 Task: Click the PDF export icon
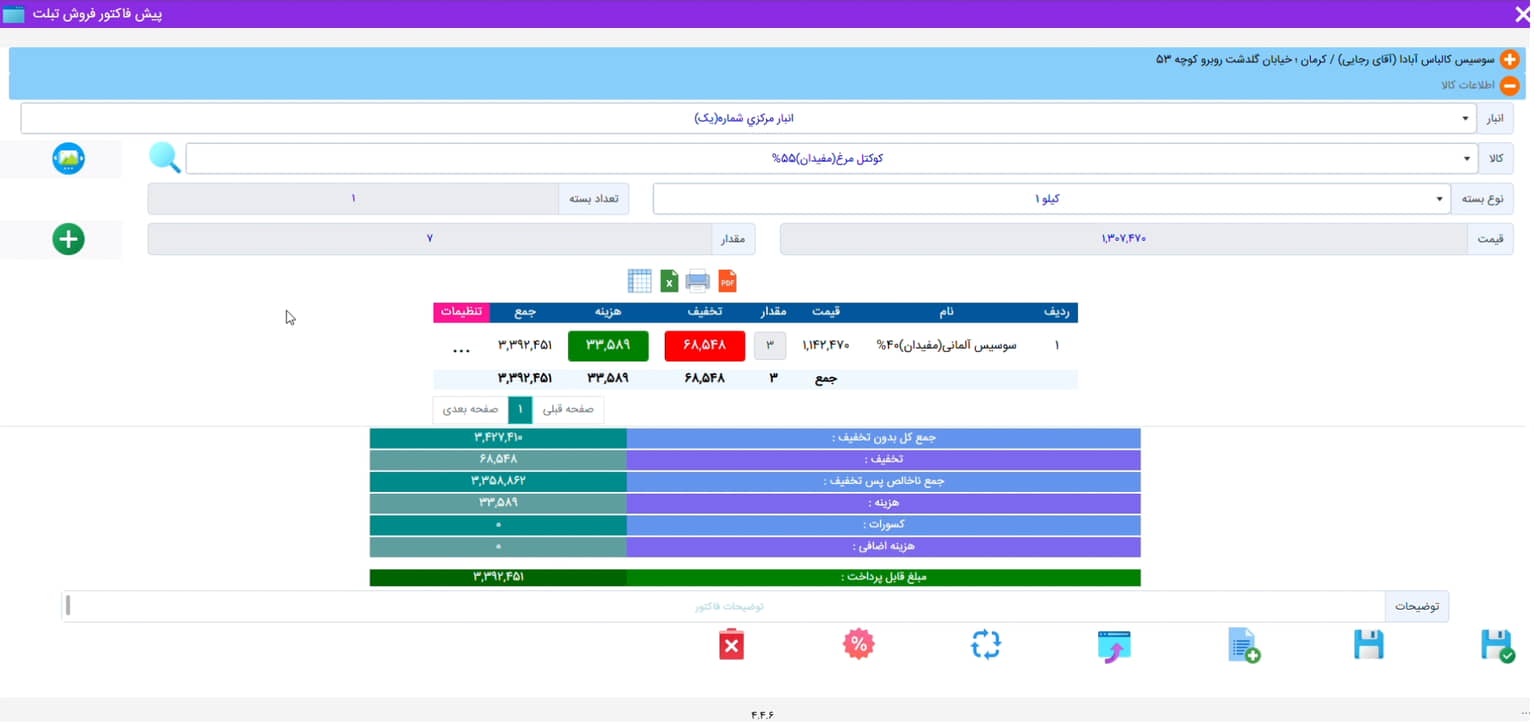[x=727, y=281]
